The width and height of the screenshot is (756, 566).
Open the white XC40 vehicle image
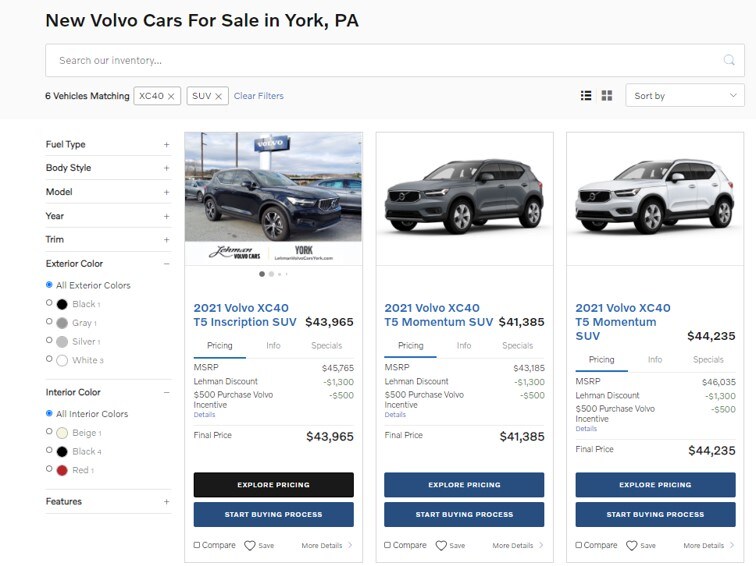(x=655, y=198)
